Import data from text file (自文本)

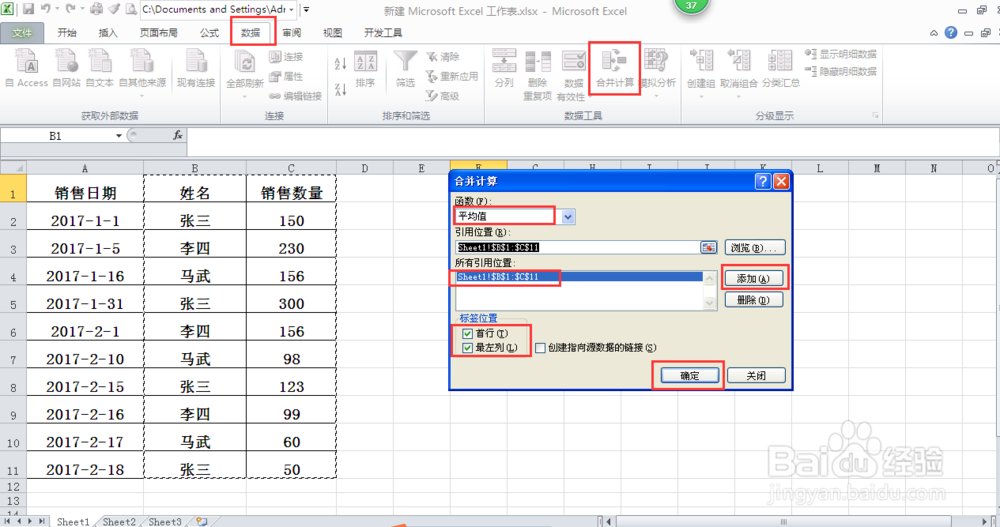(99, 69)
